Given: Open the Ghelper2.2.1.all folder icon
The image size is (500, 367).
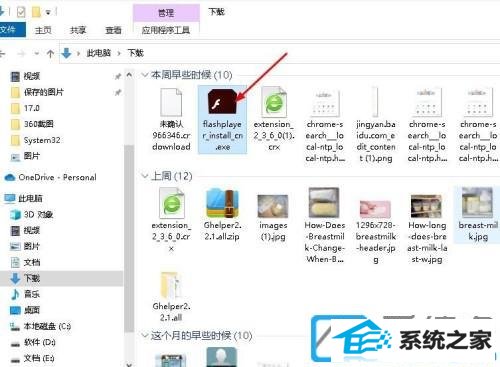Looking at the screenshot, I should pyautogui.click(x=171, y=286).
